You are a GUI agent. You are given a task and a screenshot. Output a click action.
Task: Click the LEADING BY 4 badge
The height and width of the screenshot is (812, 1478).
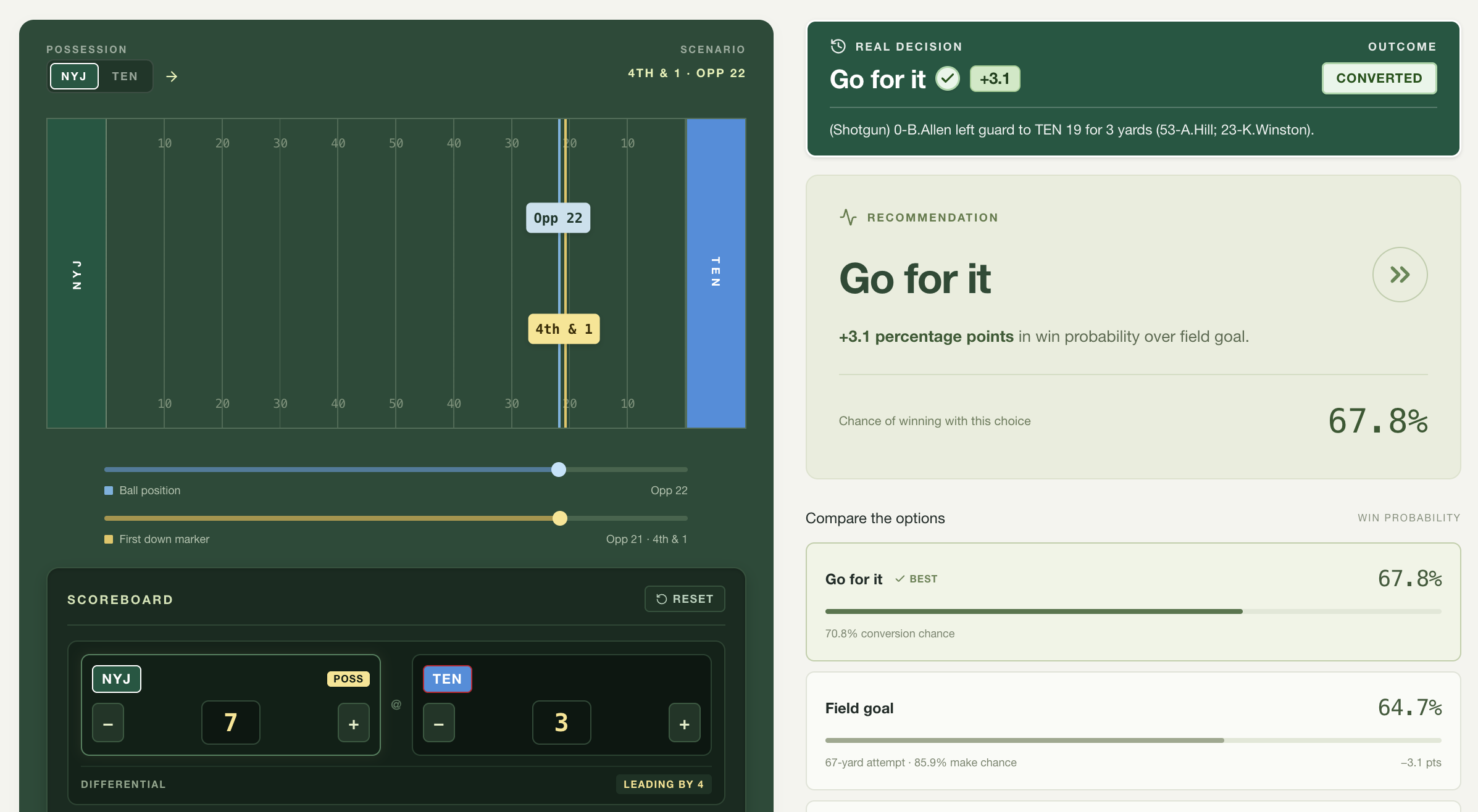pyautogui.click(x=664, y=784)
